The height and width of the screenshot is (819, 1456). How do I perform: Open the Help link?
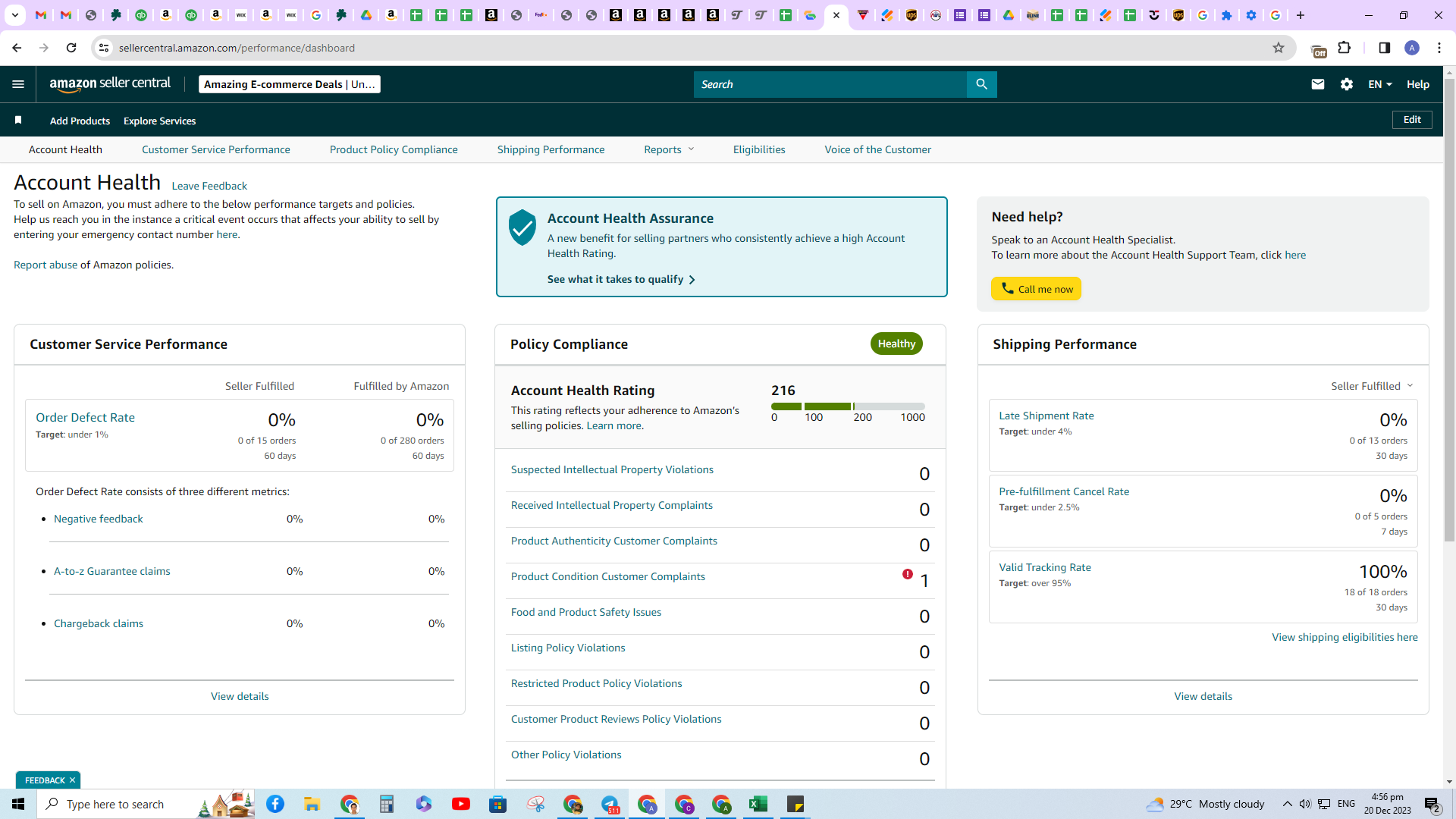coord(1418,84)
